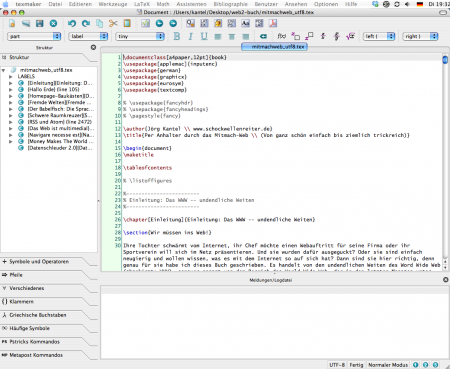Screen dimensions: 450x369
Task: Click the first round status bar icon
Action: click(416, 365)
